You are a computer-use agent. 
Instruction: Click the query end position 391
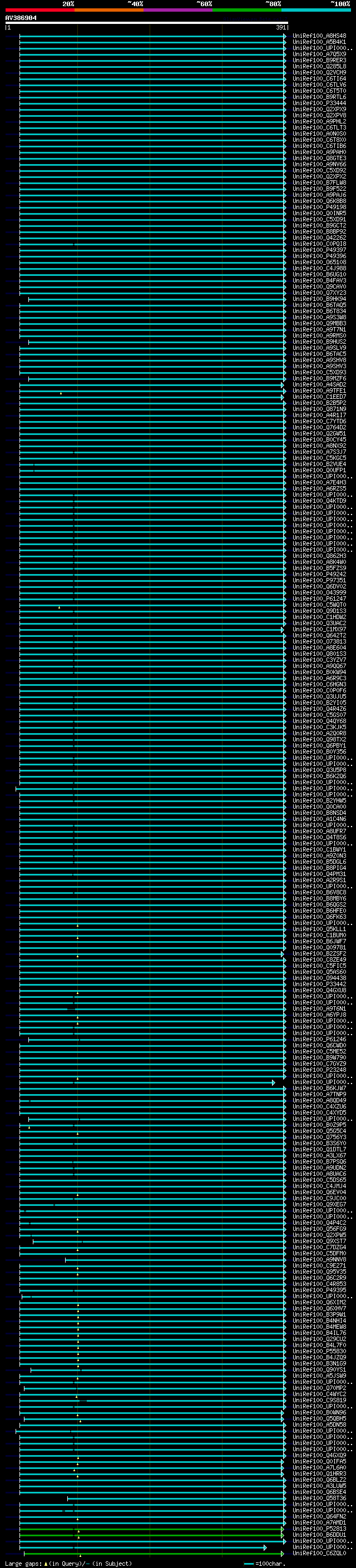point(280,27)
